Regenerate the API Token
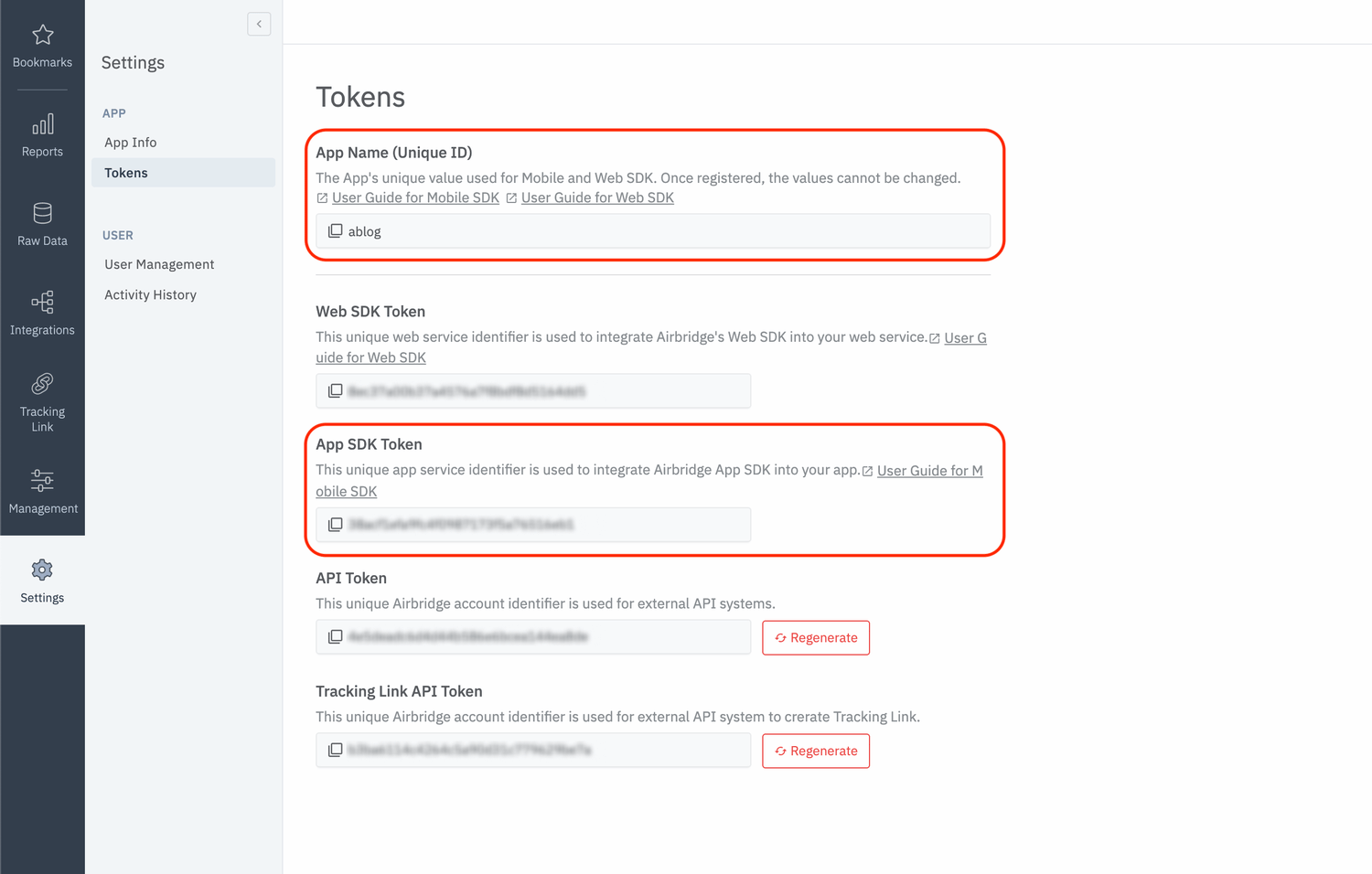This screenshot has height=874, width=1372. pos(816,637)
